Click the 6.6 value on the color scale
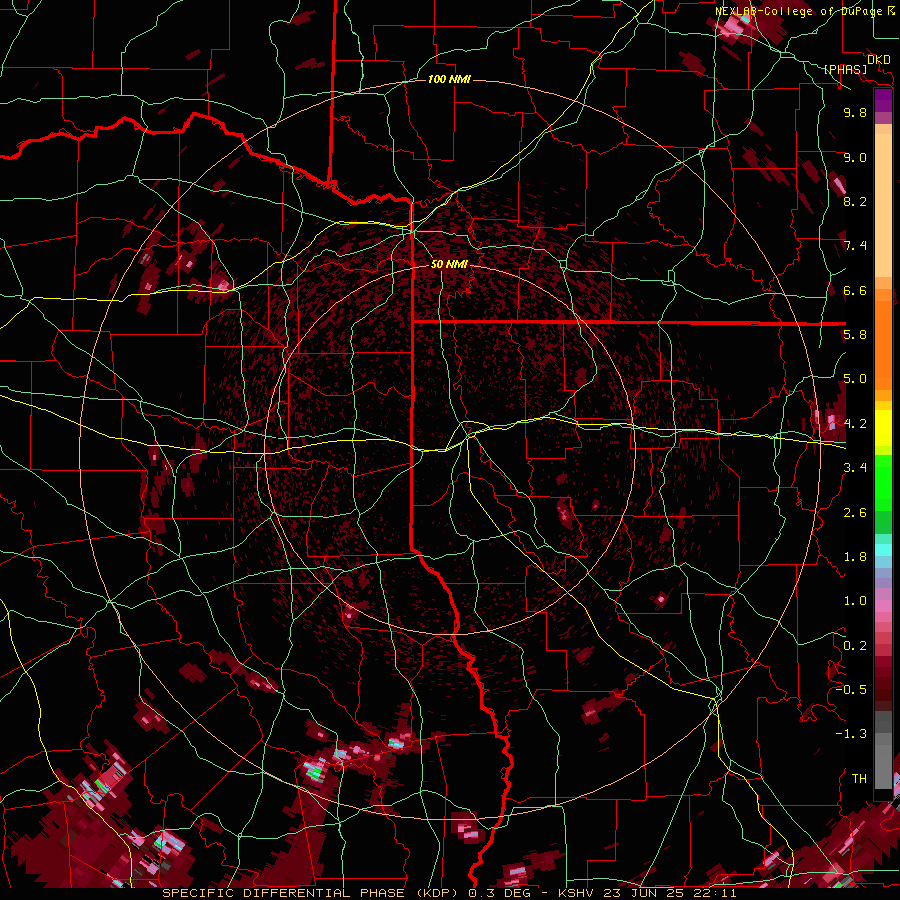Image resolution: width=900 pixels, height=900 pixels. (x=855, y=290)
